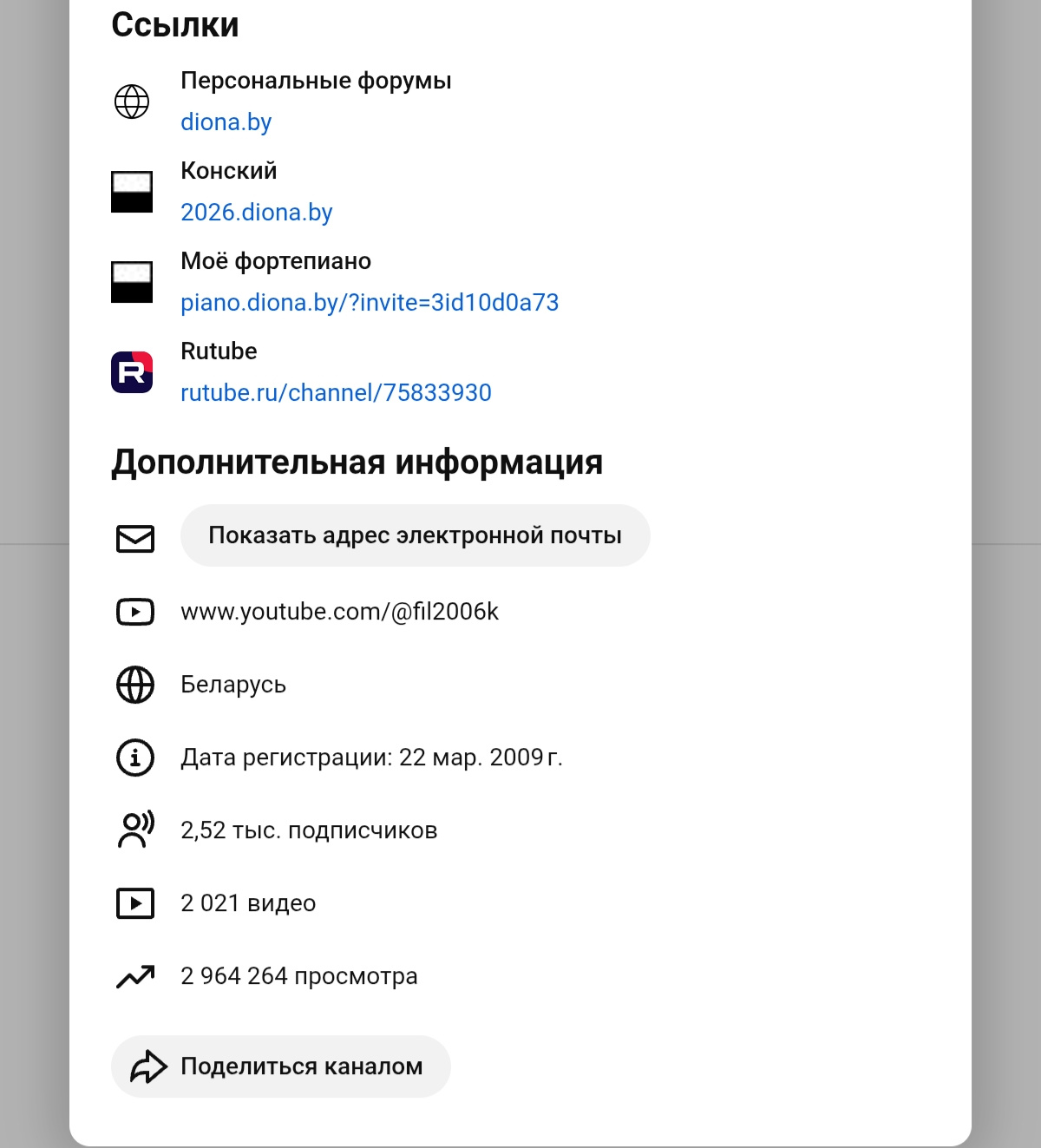Click the Дополнительная информация section heading

(358, 462)
